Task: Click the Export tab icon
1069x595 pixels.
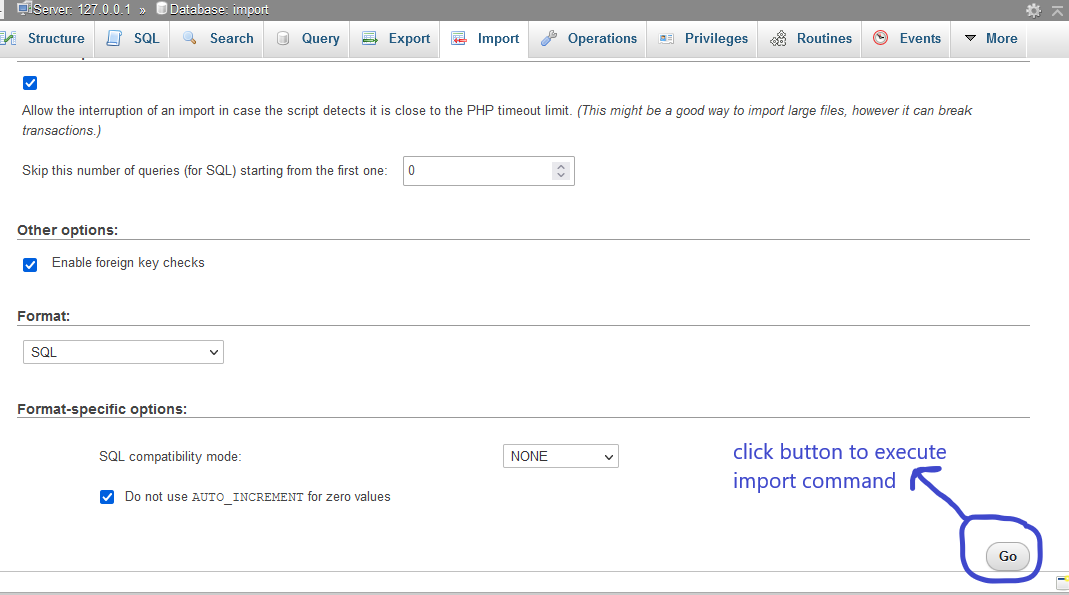Action: point(368,38)
